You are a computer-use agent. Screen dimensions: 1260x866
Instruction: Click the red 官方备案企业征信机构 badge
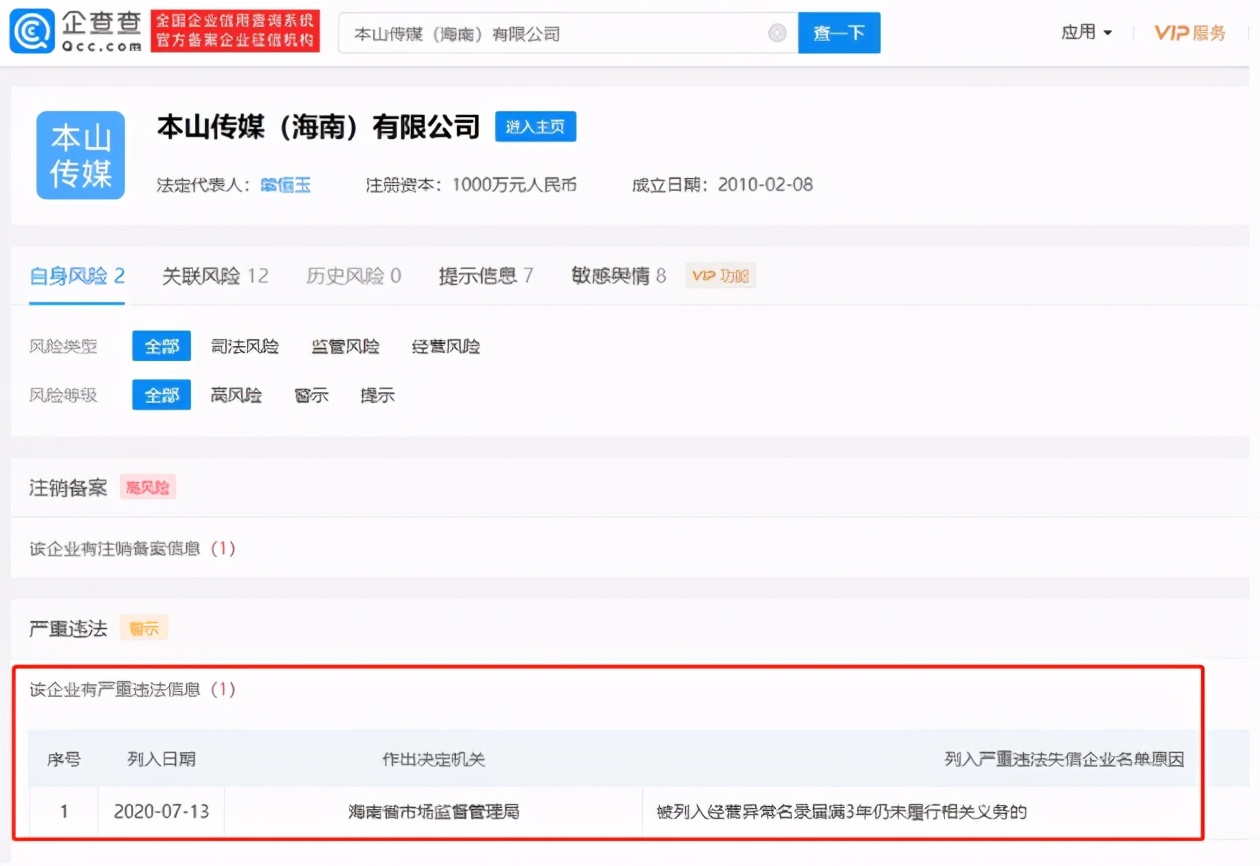235,30
